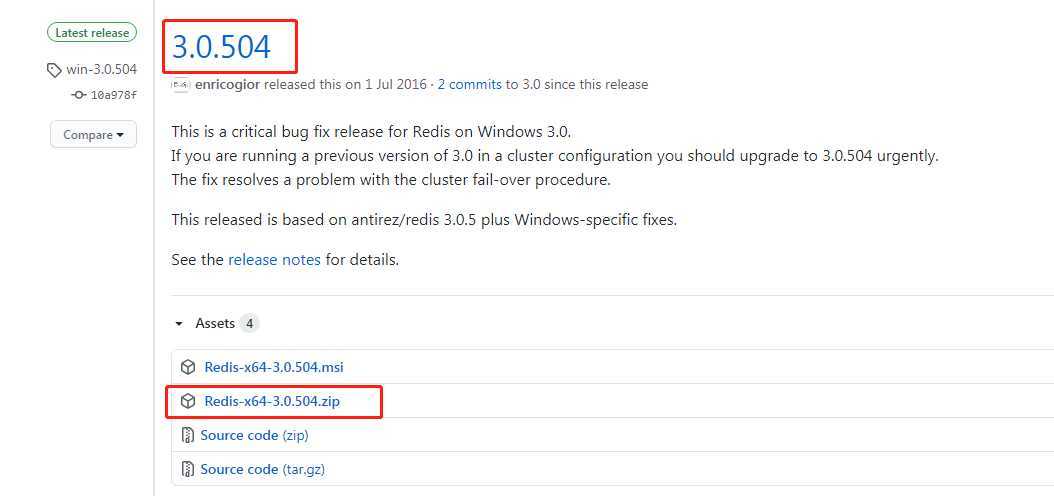The width and height of the screenshot is (1054, 496).
Task: Click the Assets count badge 4
Action: (x=249, y=324)
